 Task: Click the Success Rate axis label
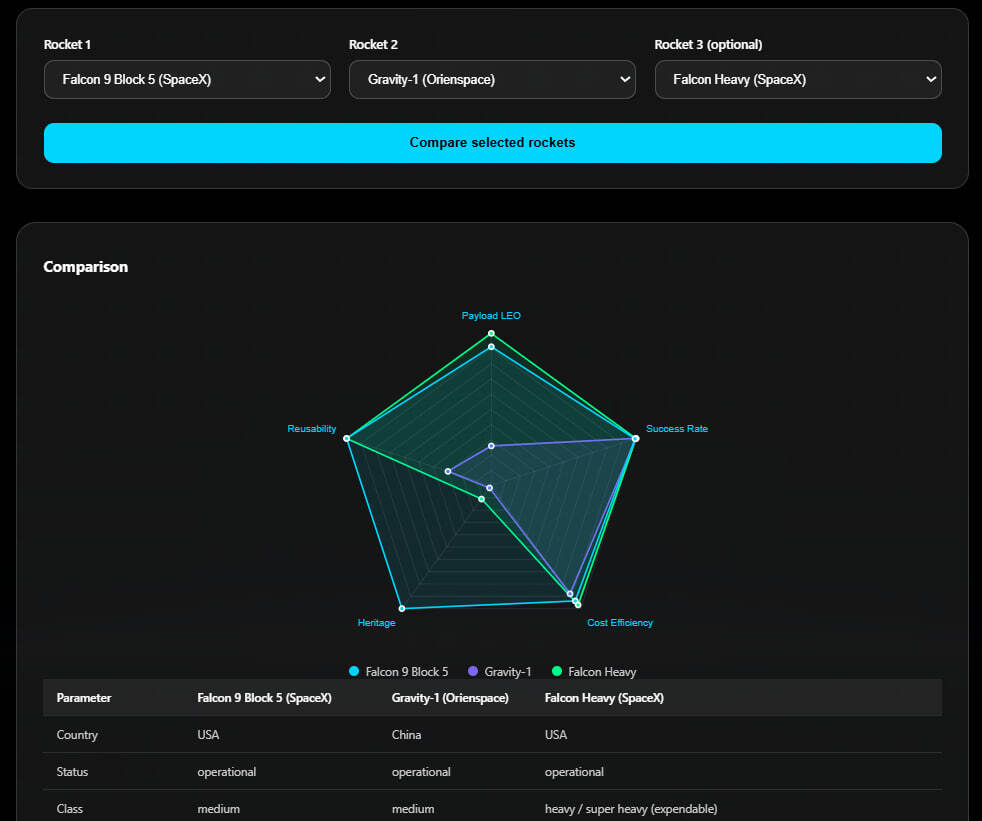click(x=677, y=428)
